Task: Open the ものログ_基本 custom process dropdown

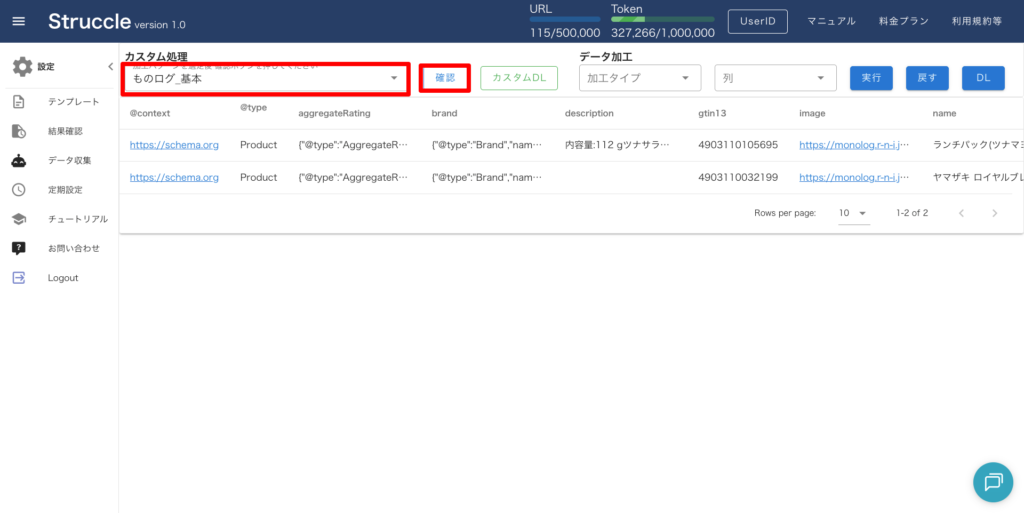Action: coord(265,78)
